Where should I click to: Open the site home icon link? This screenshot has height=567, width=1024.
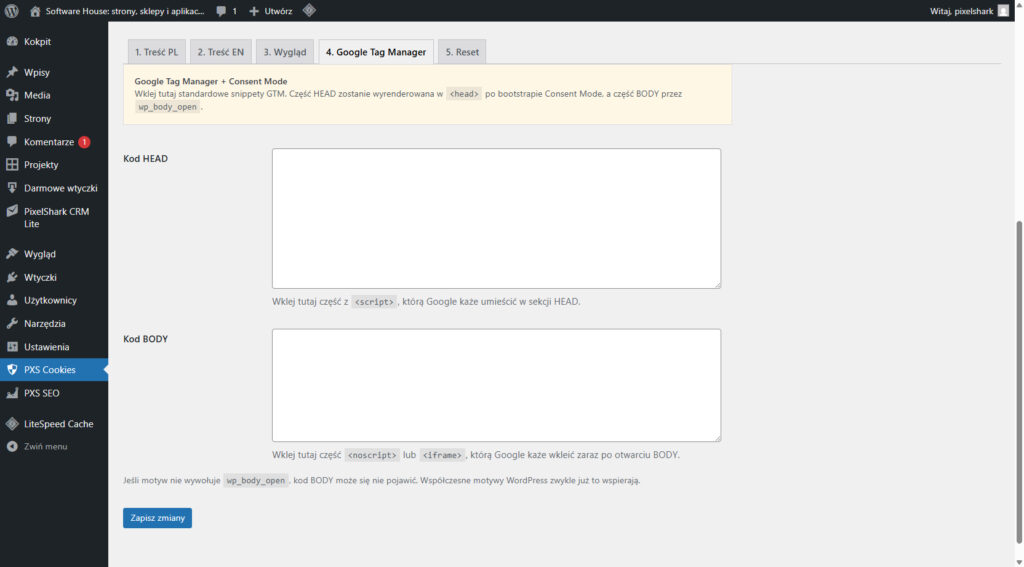coord(36,11)
